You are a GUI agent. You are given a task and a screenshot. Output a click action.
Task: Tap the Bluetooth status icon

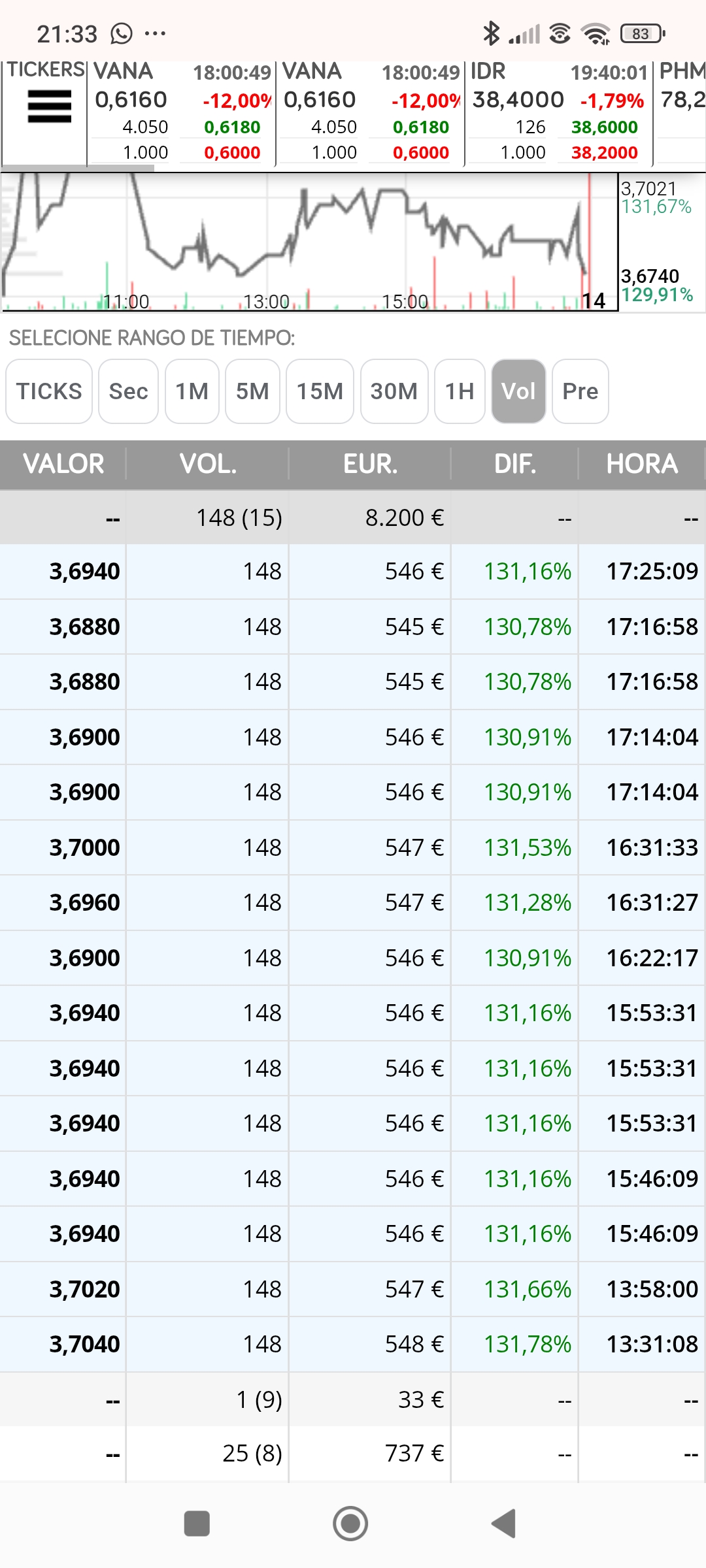(x=491, y=33)
